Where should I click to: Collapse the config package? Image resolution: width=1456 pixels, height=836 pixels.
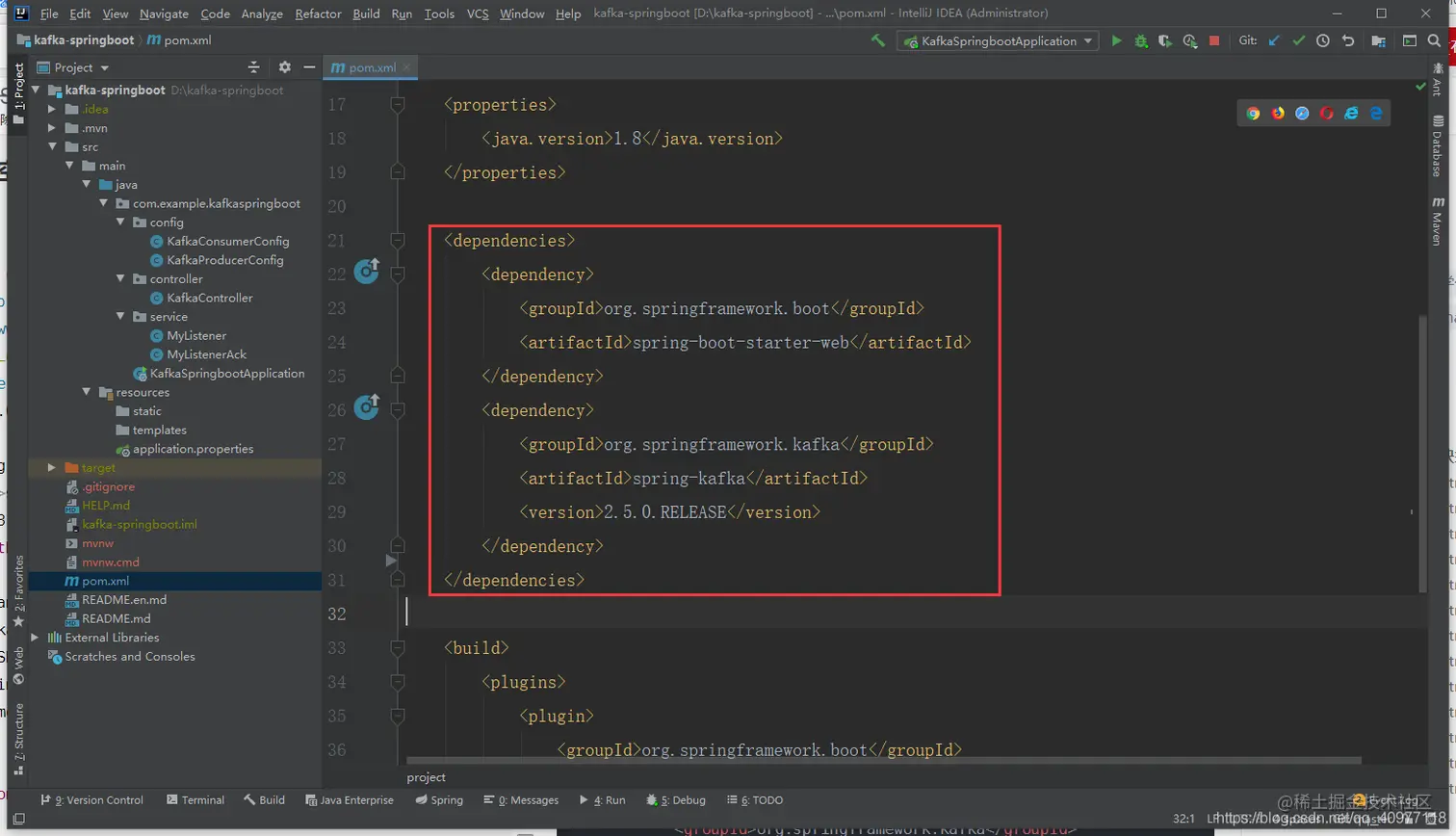(120, 222)
